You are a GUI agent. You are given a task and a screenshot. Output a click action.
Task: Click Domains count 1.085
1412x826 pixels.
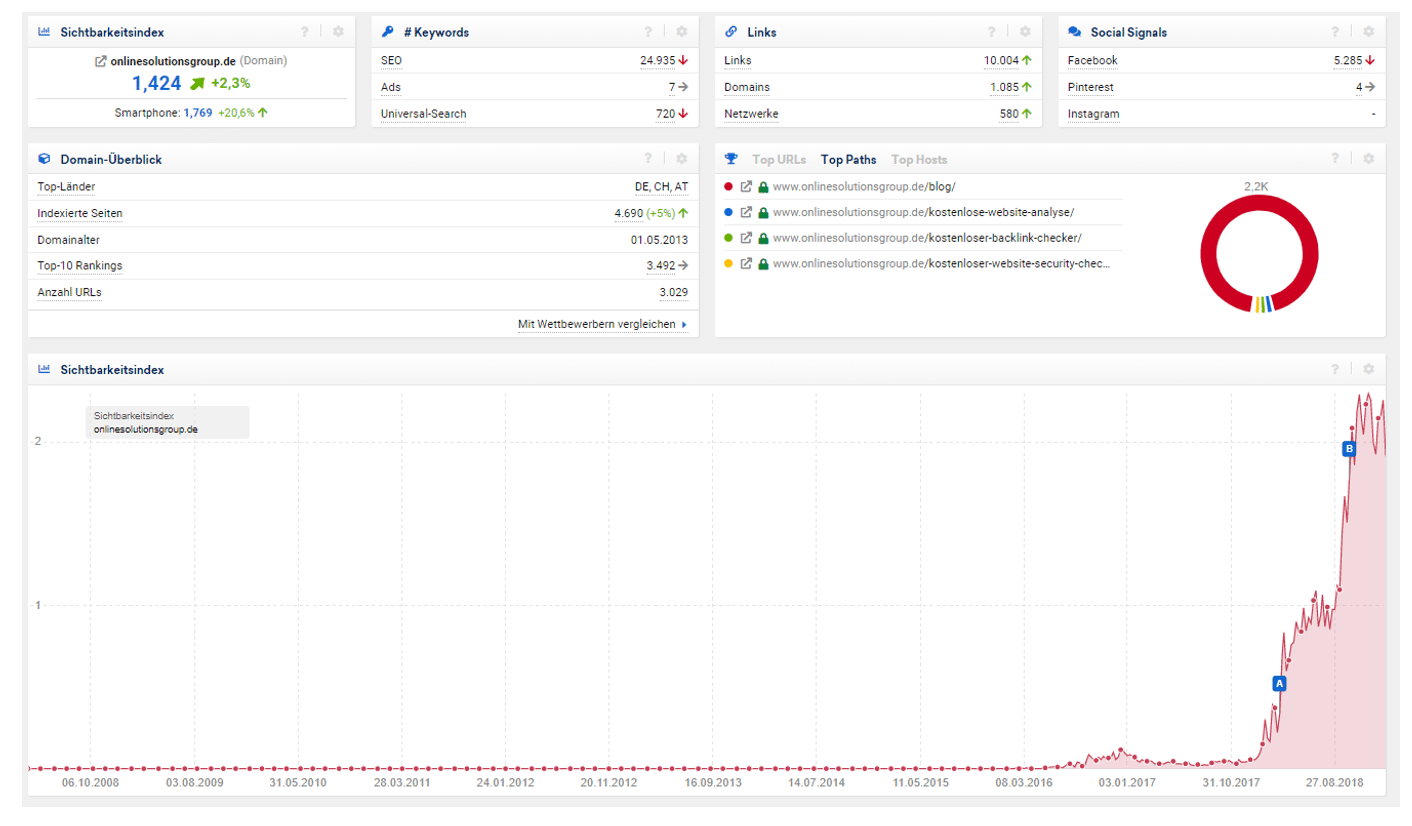point(1004,87)
